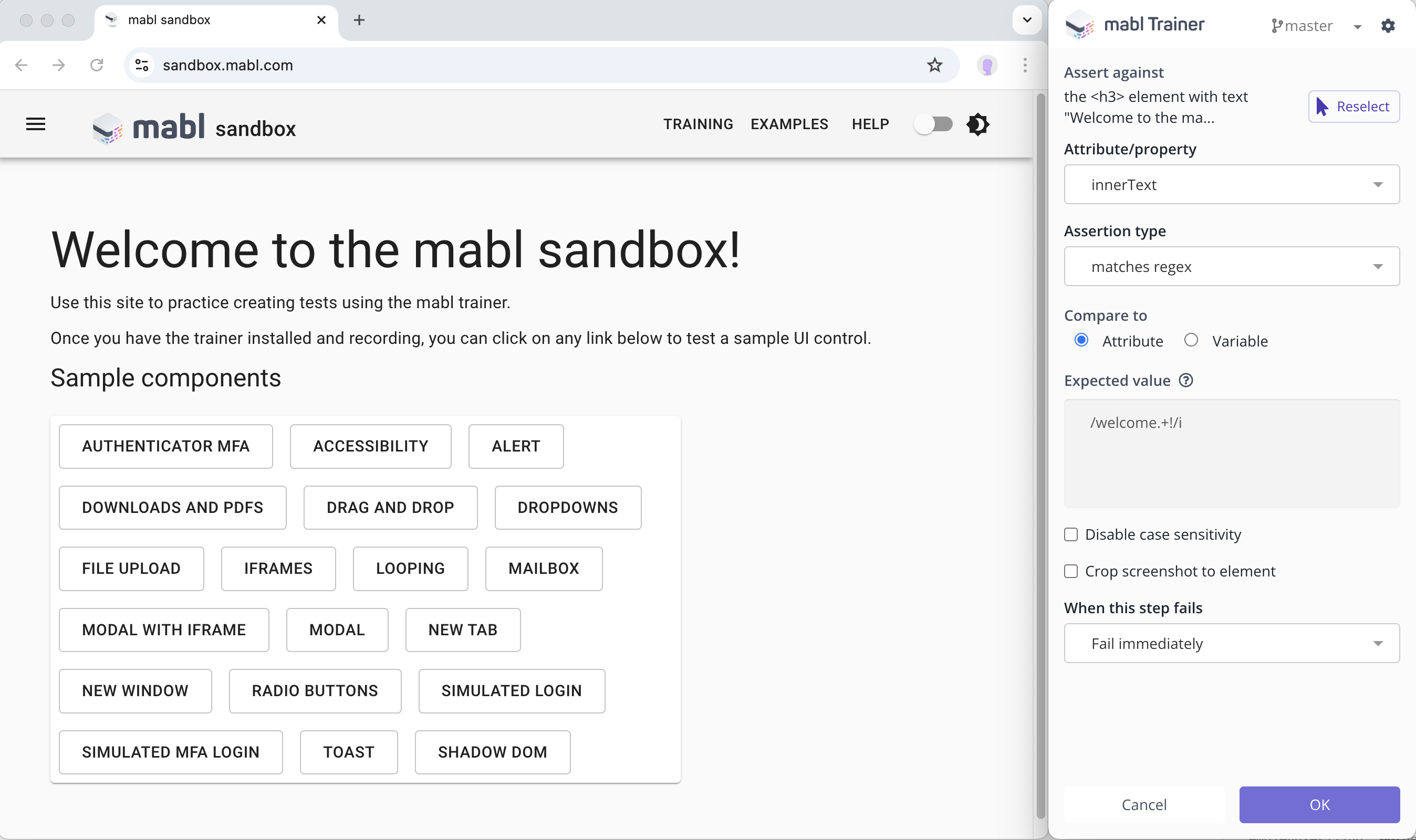Image resolution: width=1416 pixels, height=840 pixels.
Task: Click the Welcome to the mabl sandbox heading
Action: click(396, 249)
